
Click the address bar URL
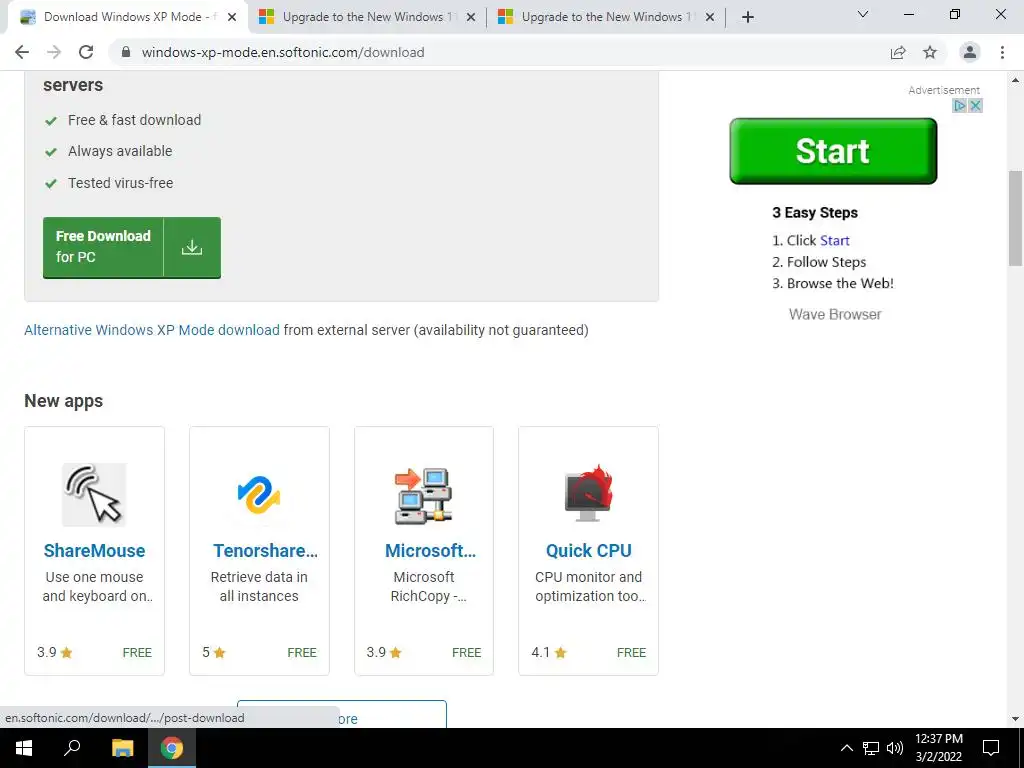[x=283, y=52]
